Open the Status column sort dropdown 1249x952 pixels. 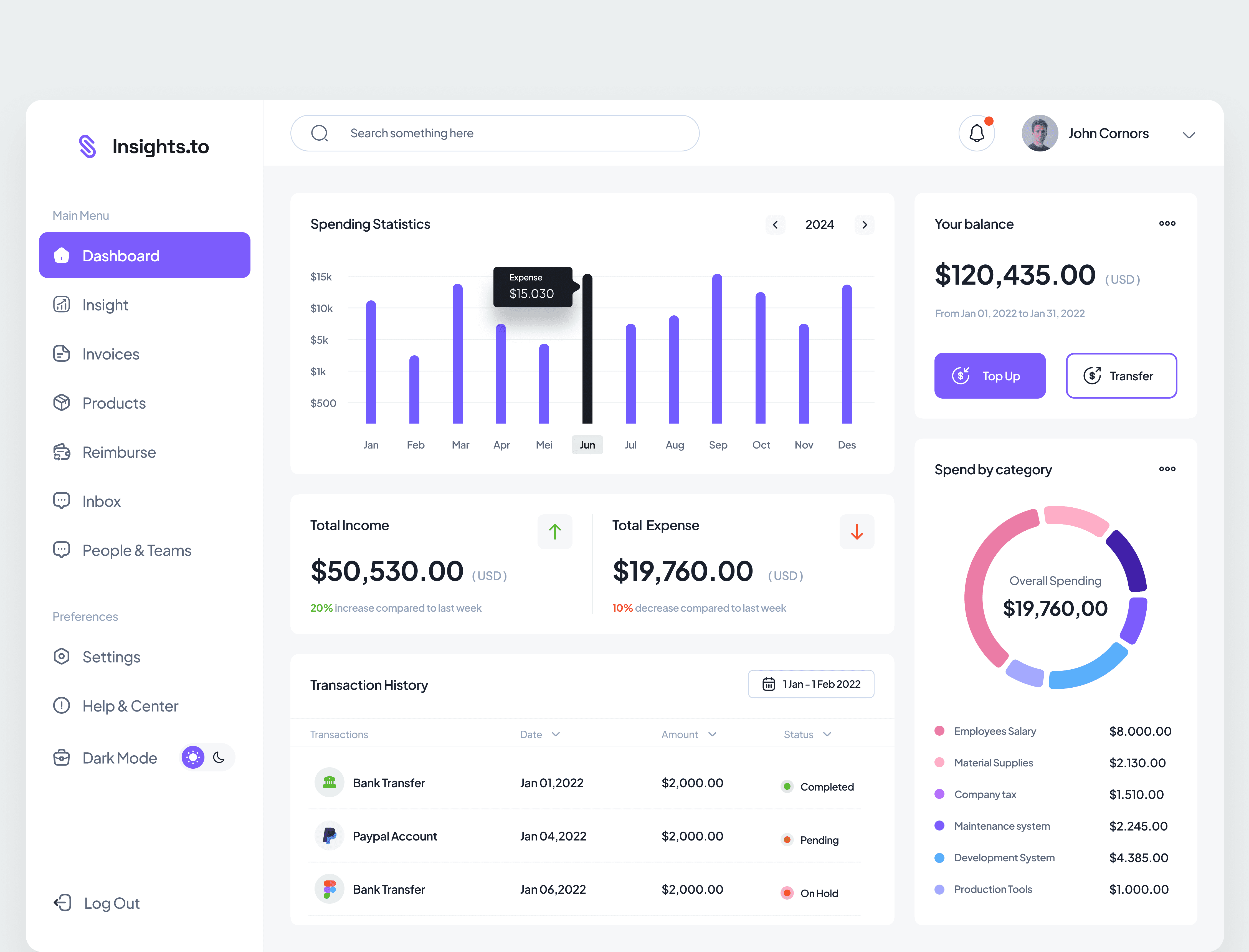point(827,735)
